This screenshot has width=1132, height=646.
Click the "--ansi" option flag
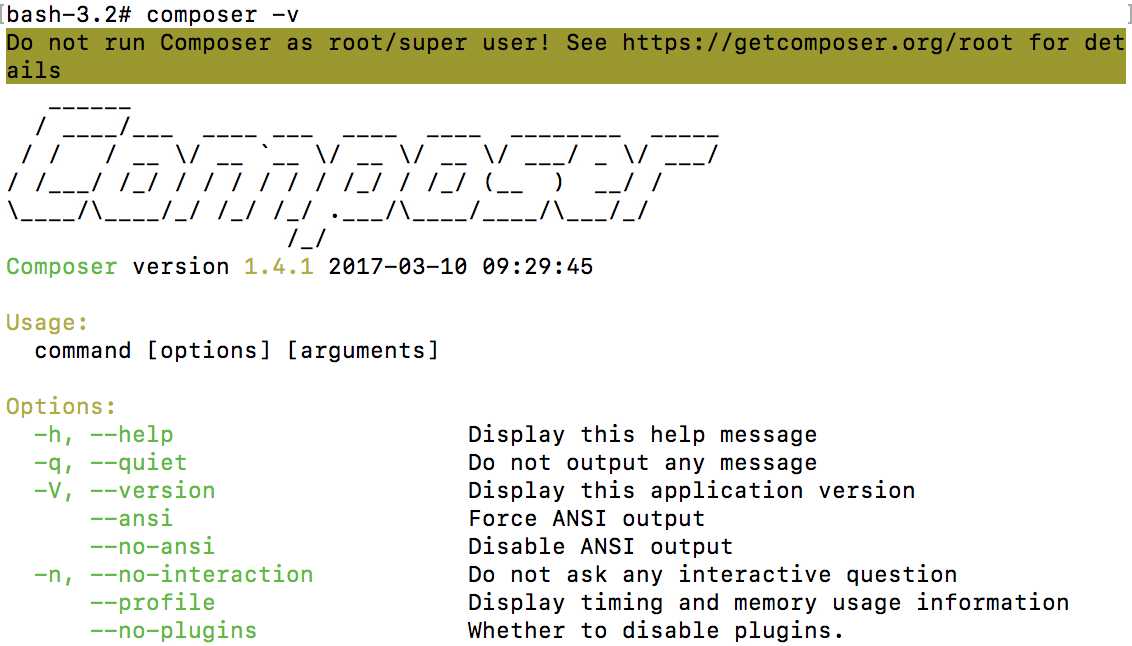click(x=131, y=519)
